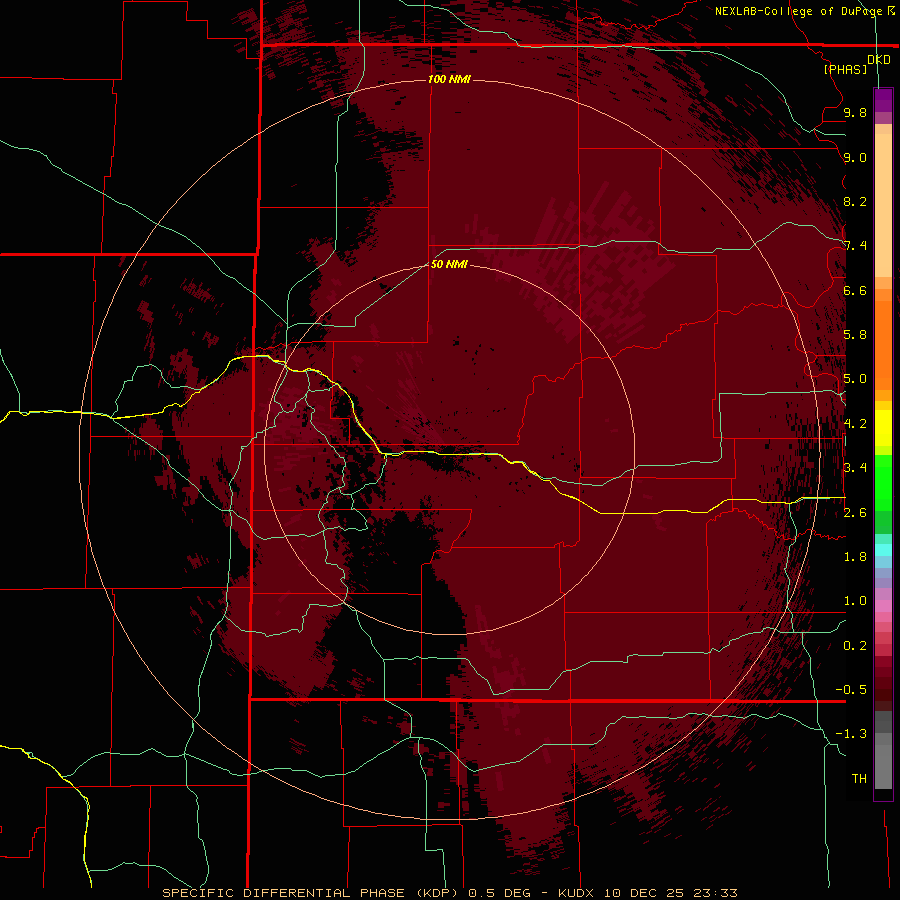Click the [PHAS] units label

[845, 69]
